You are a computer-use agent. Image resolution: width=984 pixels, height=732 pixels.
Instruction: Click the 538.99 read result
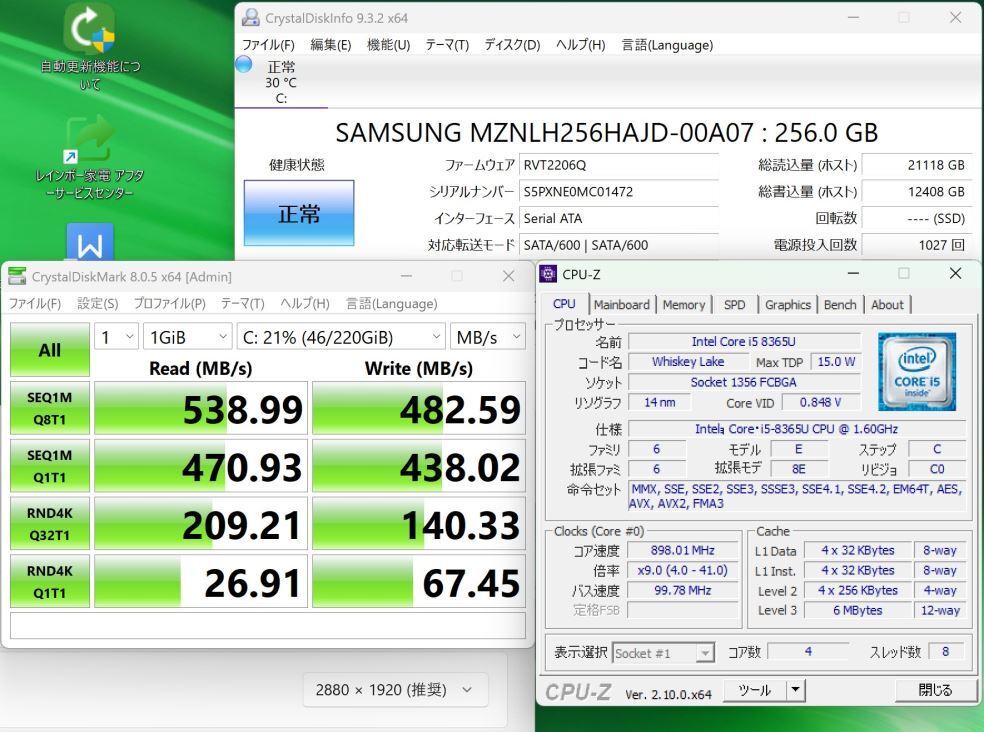(x=201, y=408)
